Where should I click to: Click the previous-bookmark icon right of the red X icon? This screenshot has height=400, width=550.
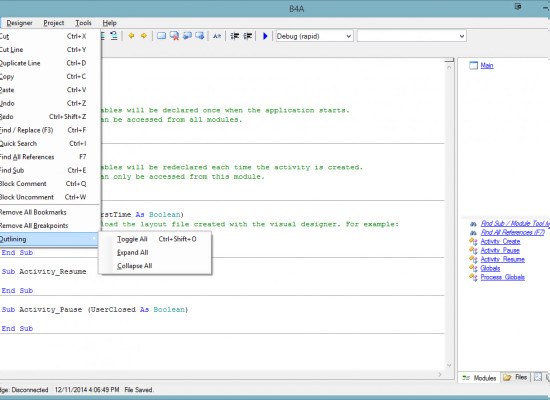(x=187, y=36)
